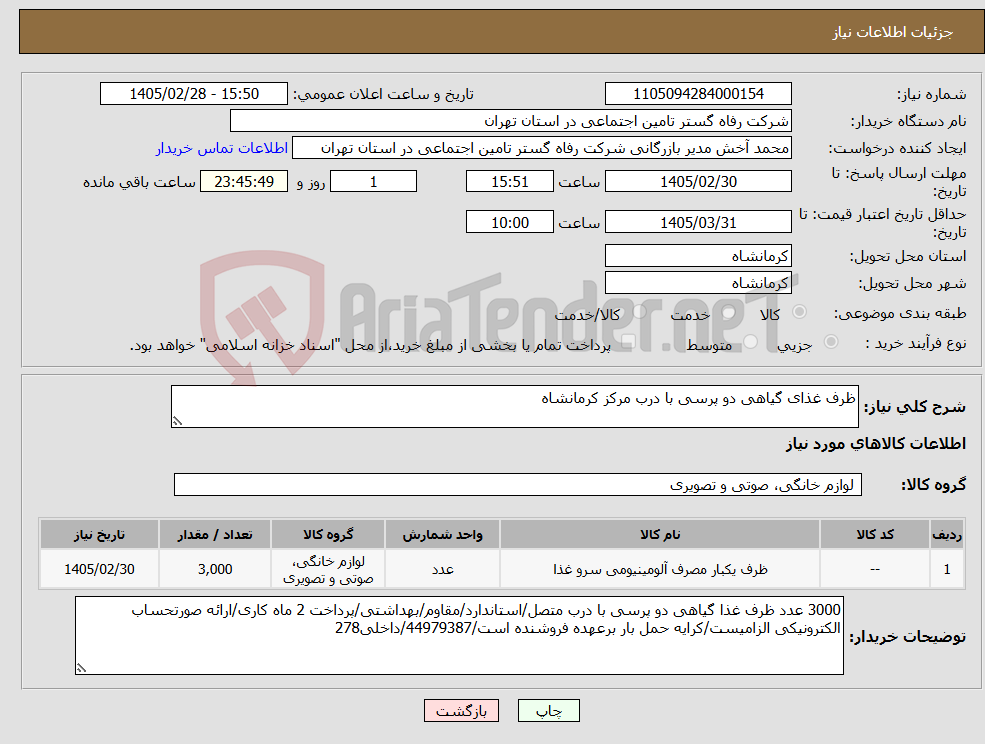This screenshot has width=985, height=744.
Task: Select the کالا/خدمت radio button
Action: coord(639,312)
